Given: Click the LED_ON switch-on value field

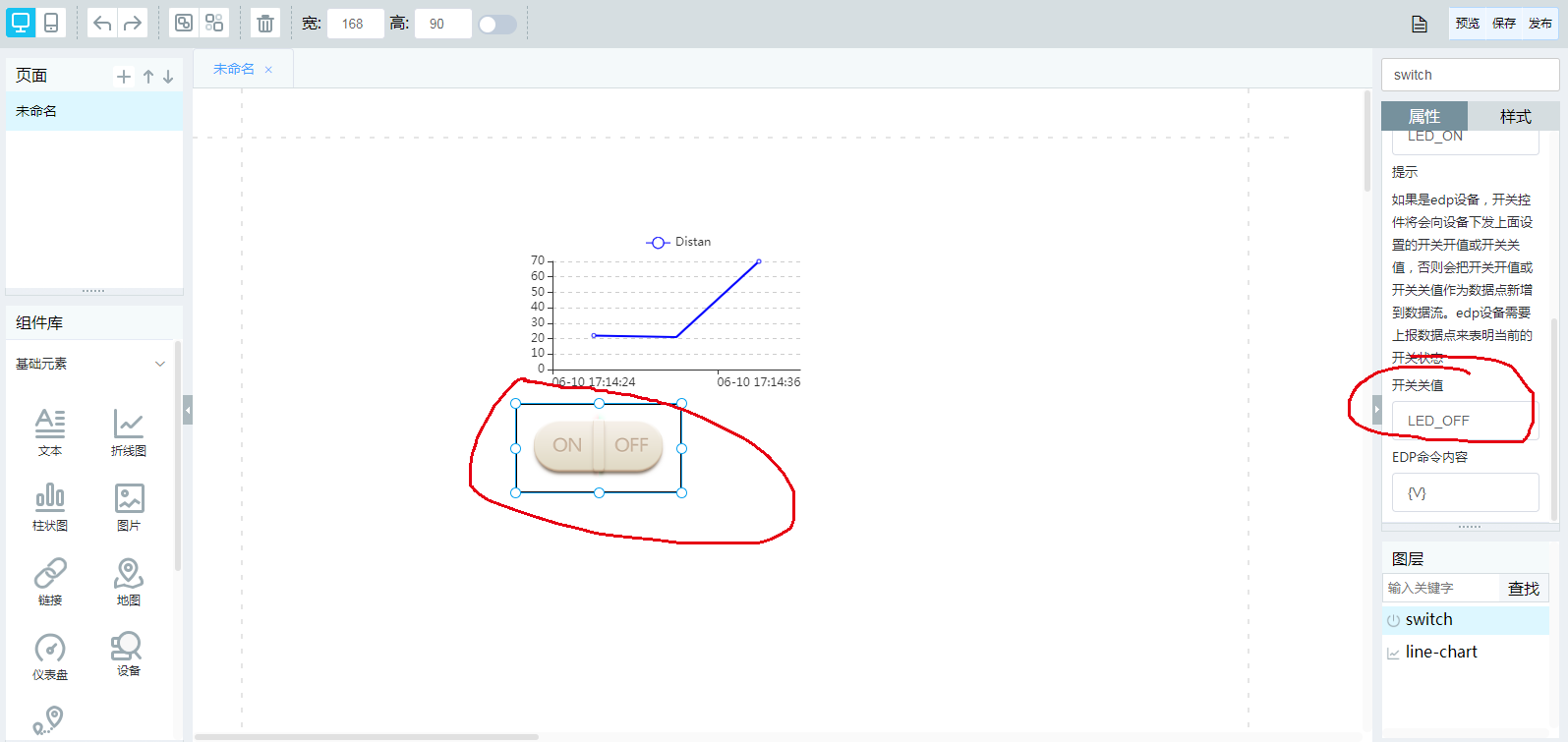Looking at the screenshot, I should (1465, 142).
